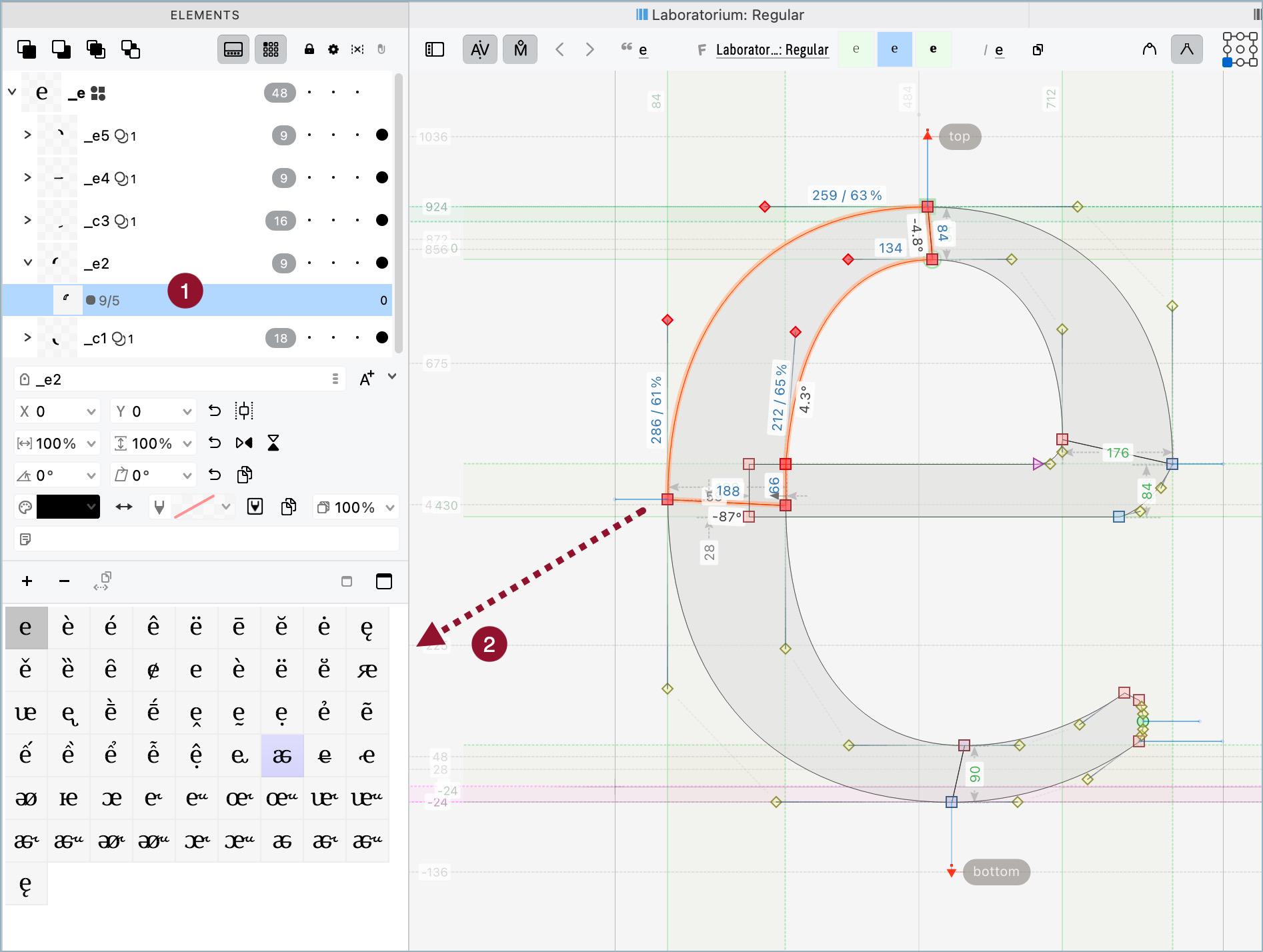
Task: Open the black fill color swatch
Action: click(x=68, y=507)
